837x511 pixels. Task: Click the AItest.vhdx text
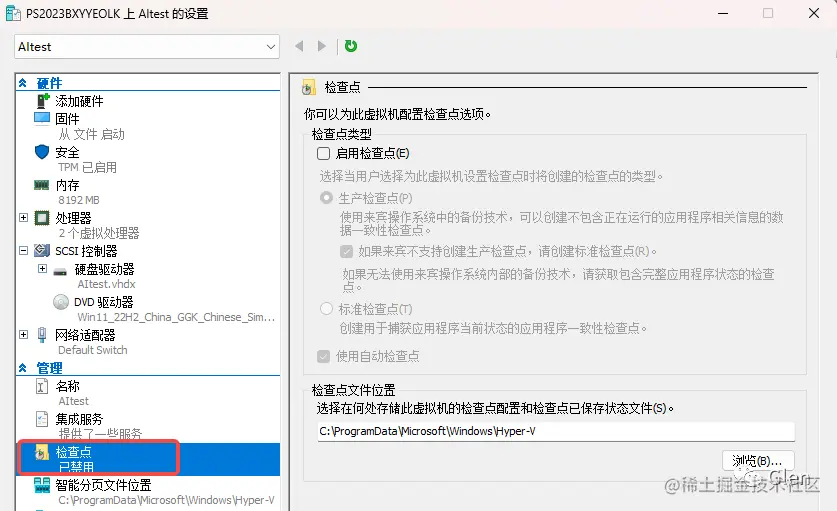[106, 284]
